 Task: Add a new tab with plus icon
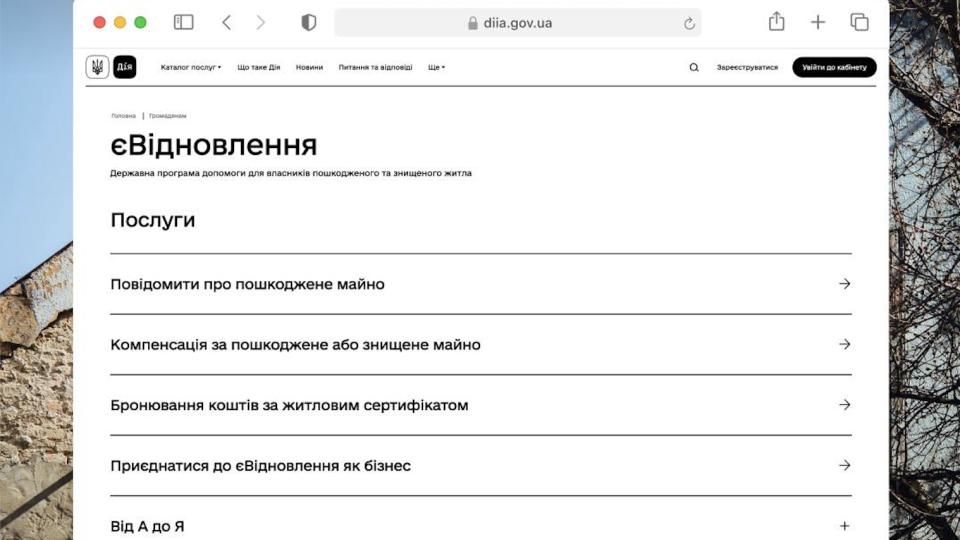(818, 23)
